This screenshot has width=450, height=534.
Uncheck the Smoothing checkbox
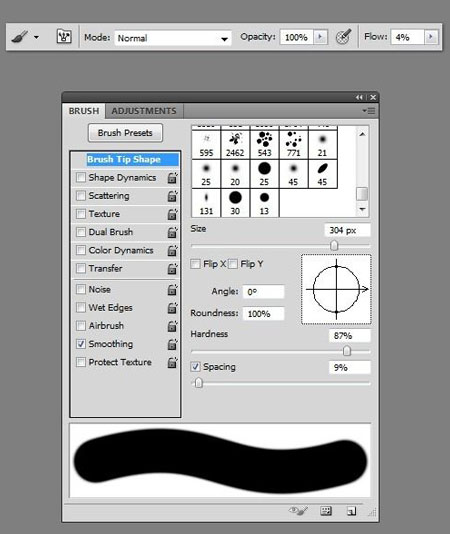coord(81,344)
